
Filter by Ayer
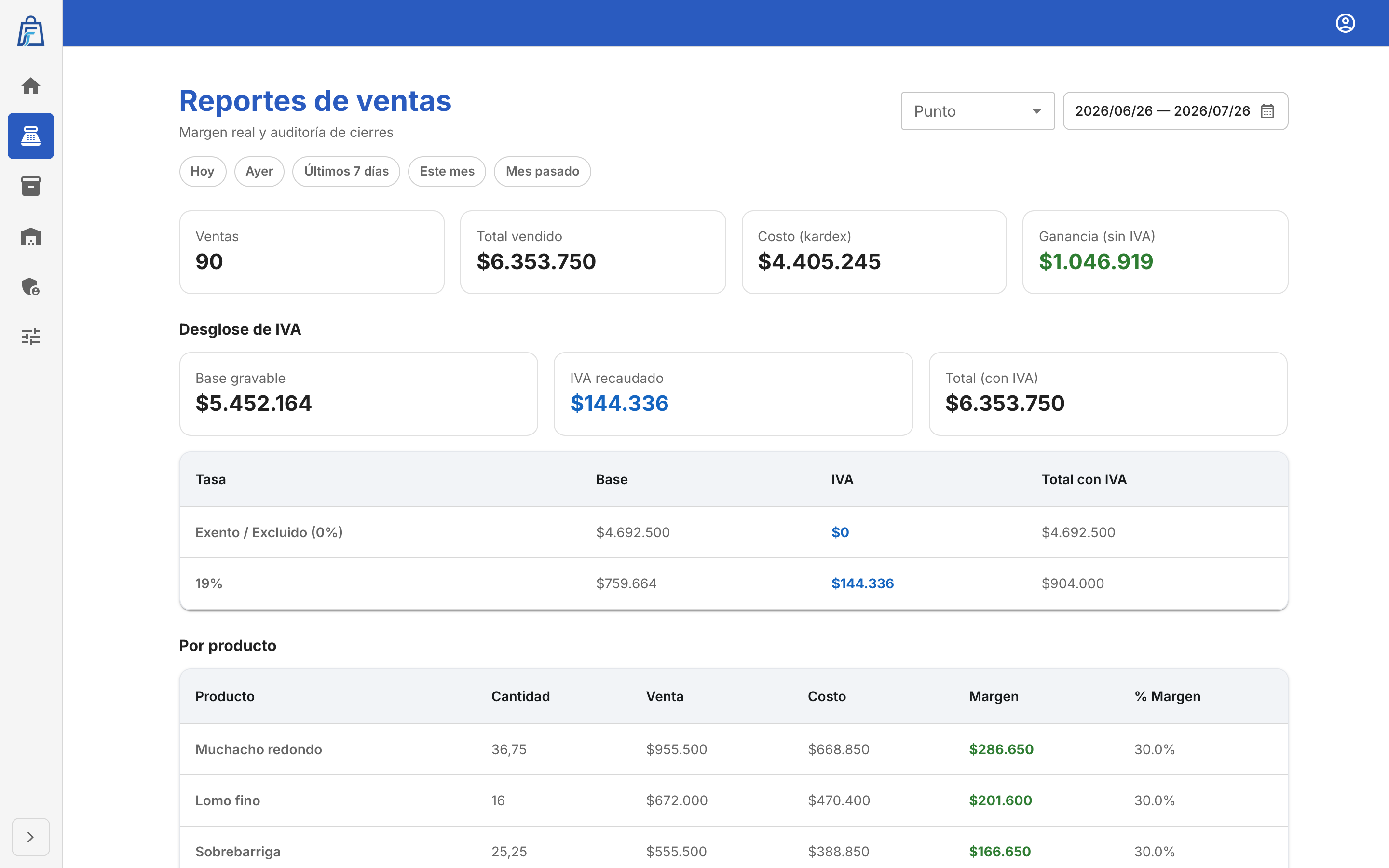(259, 171)
